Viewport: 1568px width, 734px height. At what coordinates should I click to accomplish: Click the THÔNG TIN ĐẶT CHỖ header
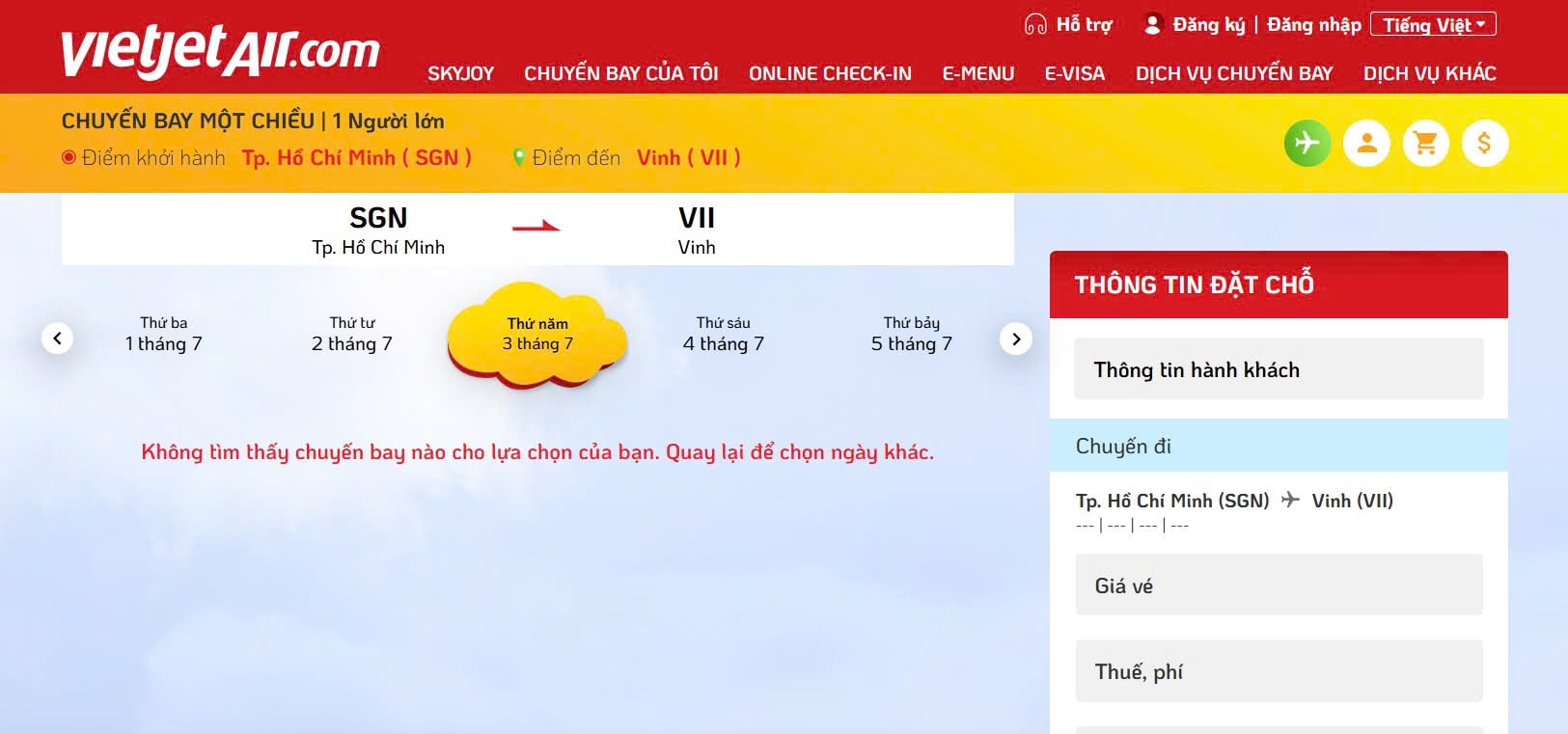point(1279,285)
